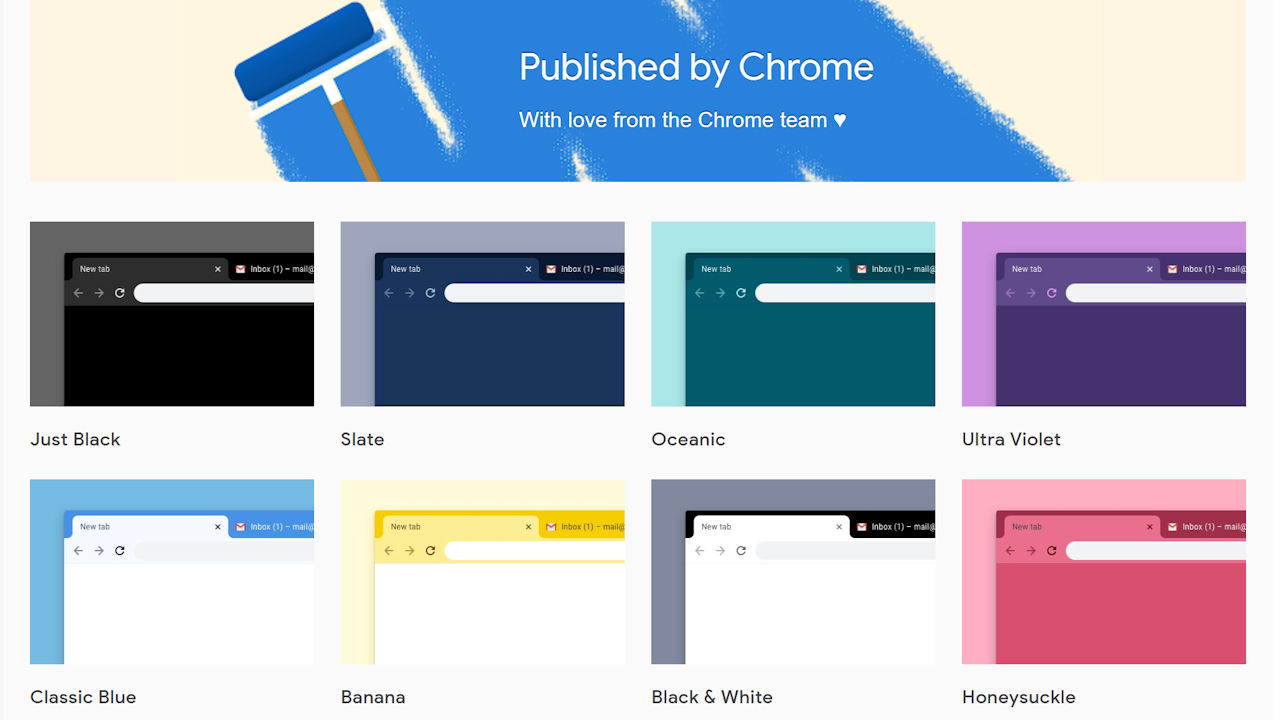Open the Ultra Violet theme preview image
This screenshot has height=720, width=1280.
pyautogui.click(x=1104, y=314)
